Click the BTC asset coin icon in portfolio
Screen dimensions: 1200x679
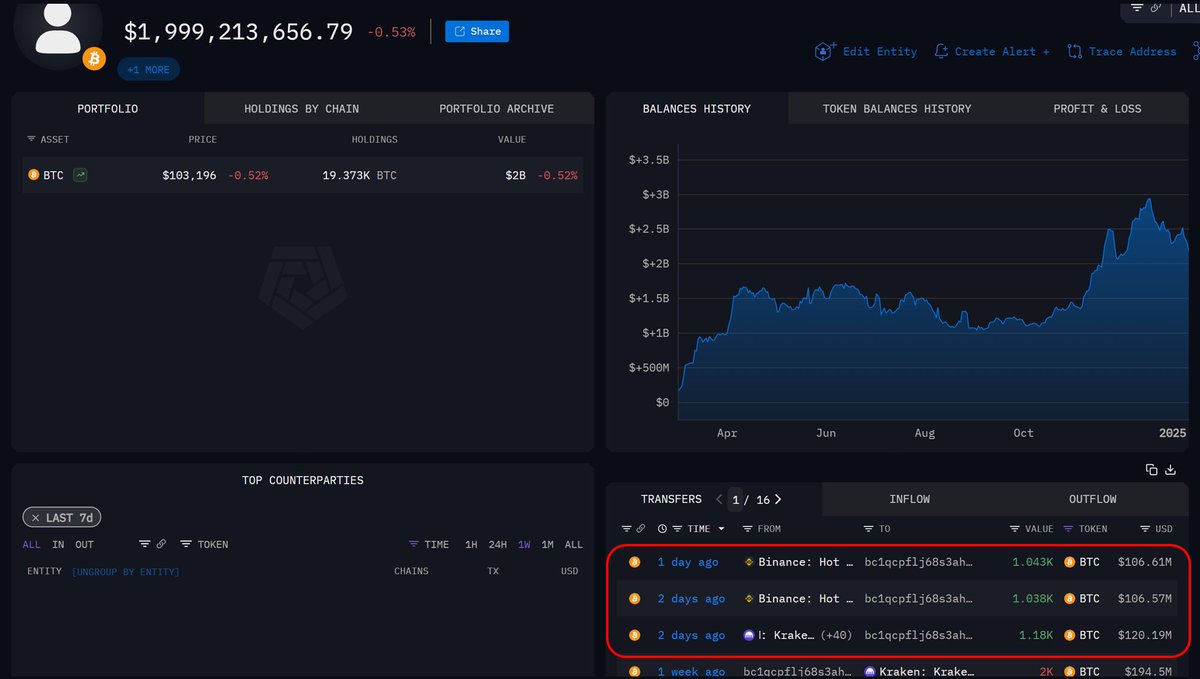coord(33,175)
